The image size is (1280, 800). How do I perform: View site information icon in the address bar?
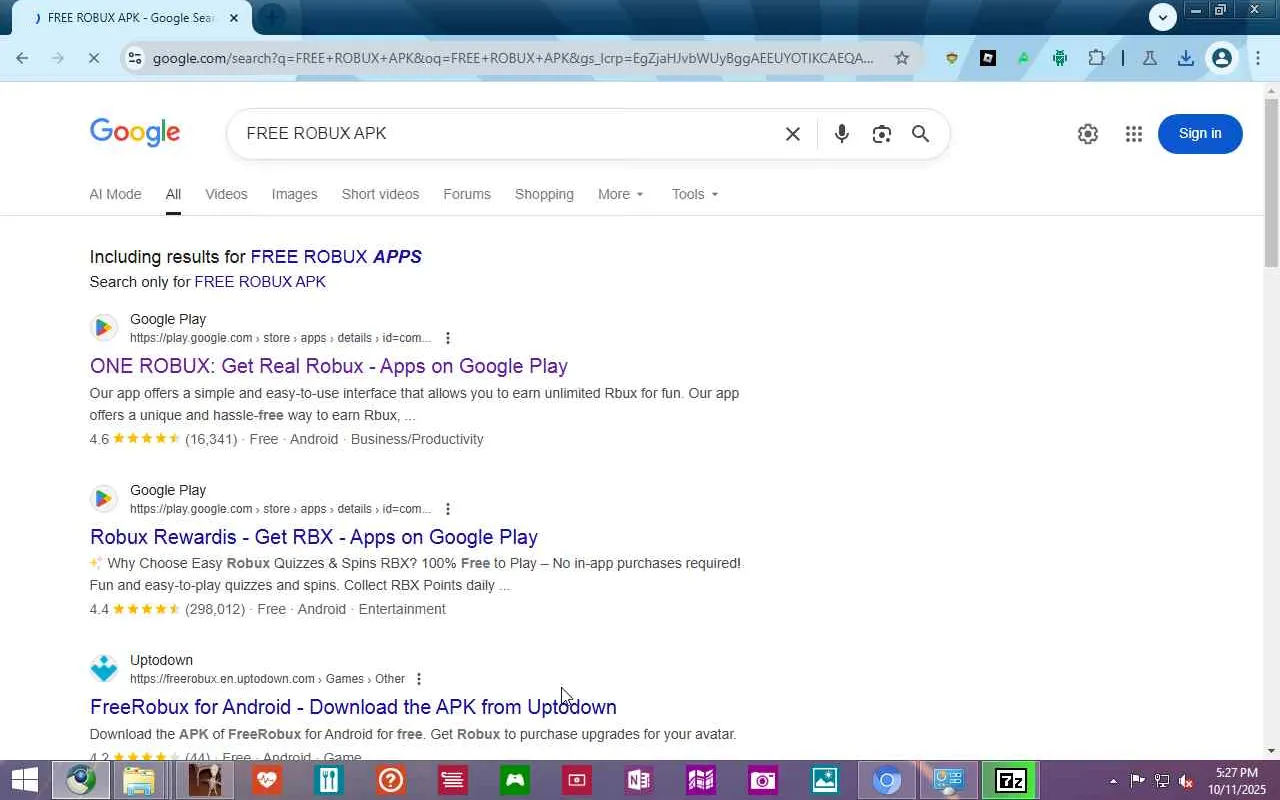coord(134,58)
